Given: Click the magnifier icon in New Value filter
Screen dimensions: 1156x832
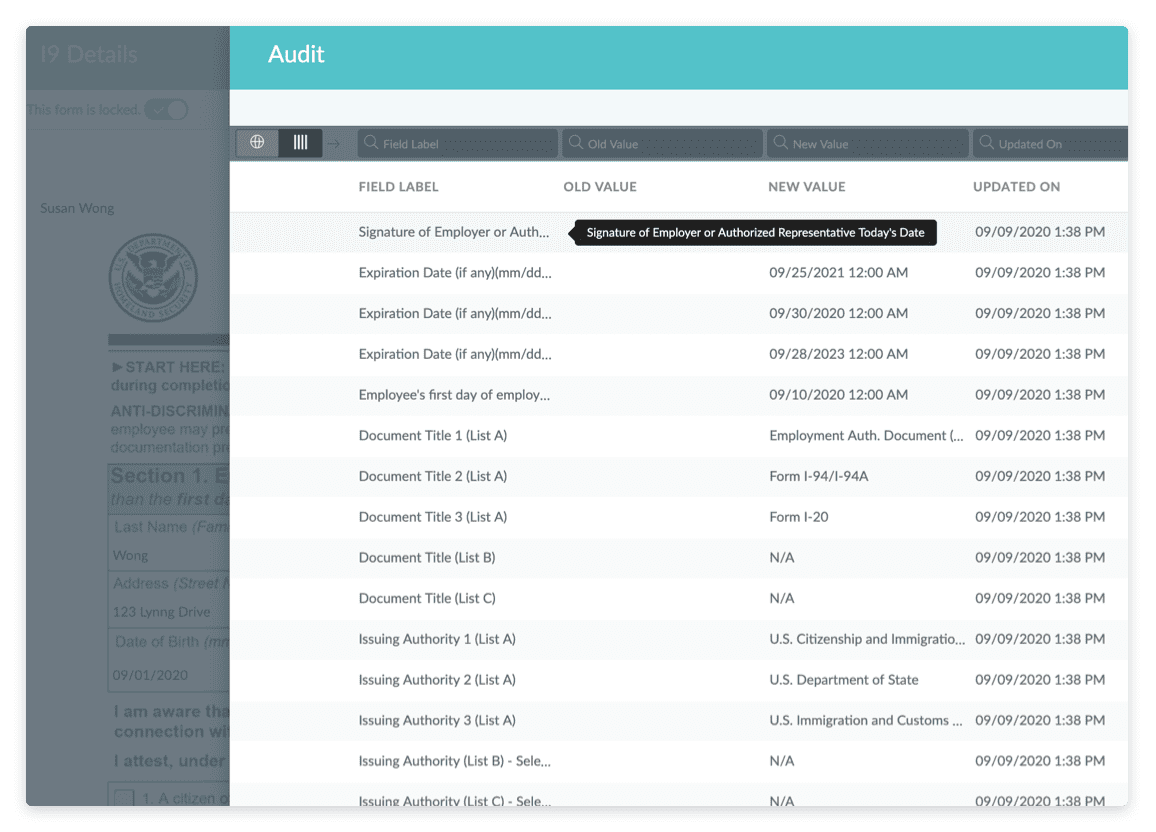Looking at the screenshot, I should coord(783,142).
